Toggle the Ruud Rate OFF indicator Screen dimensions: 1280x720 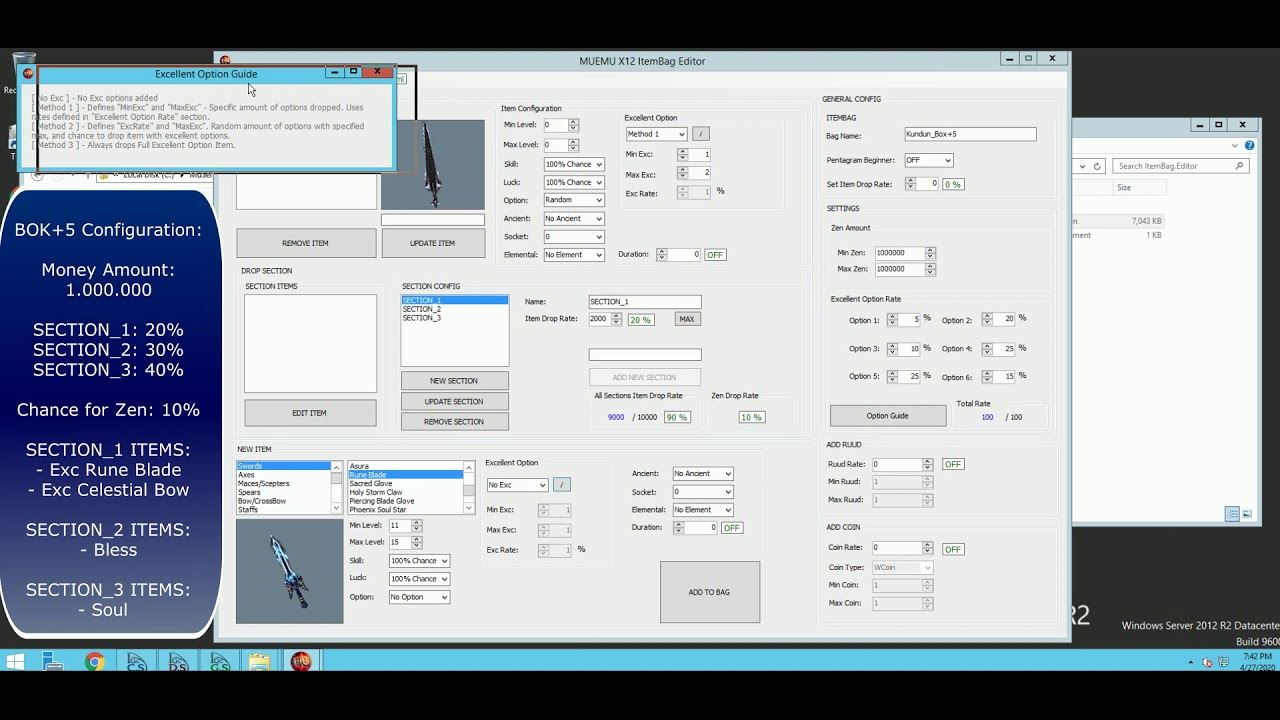point(953,464)
